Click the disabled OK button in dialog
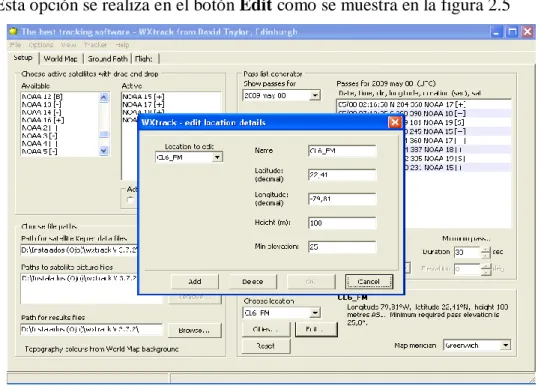Screen dimensions: 541x389 [311, 281]
